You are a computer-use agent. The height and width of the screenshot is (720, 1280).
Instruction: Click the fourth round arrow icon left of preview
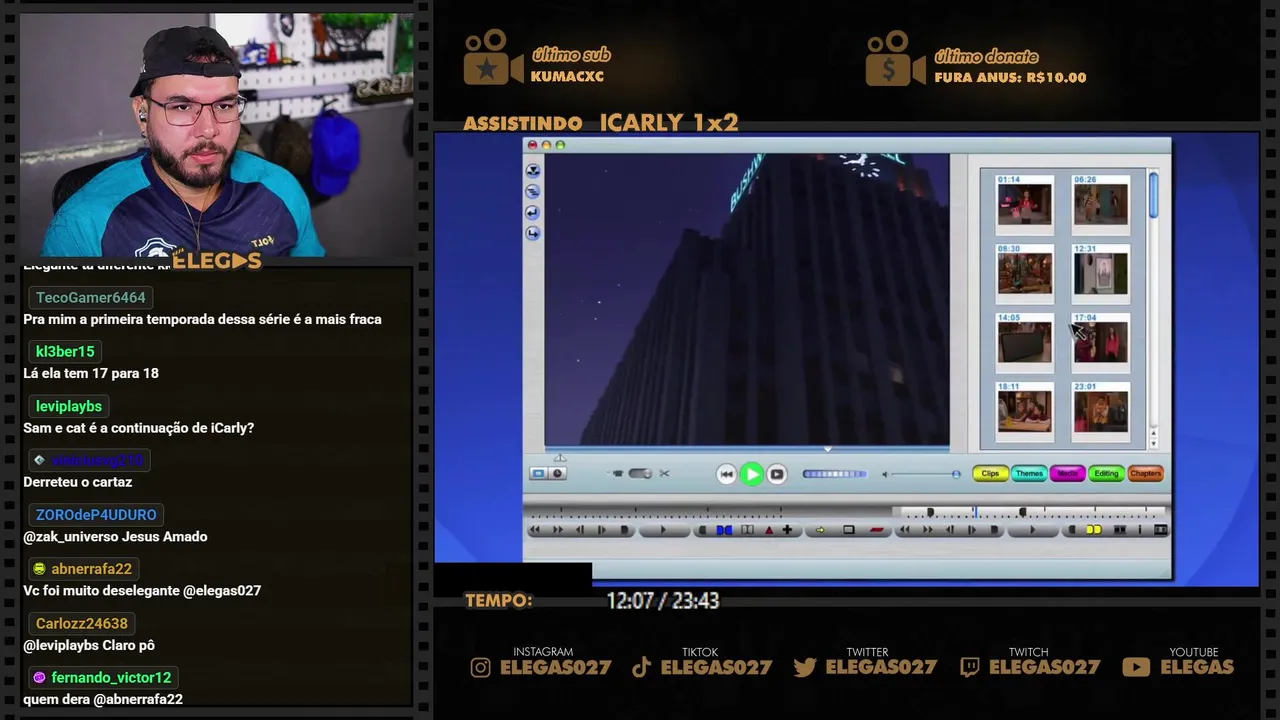533,233
